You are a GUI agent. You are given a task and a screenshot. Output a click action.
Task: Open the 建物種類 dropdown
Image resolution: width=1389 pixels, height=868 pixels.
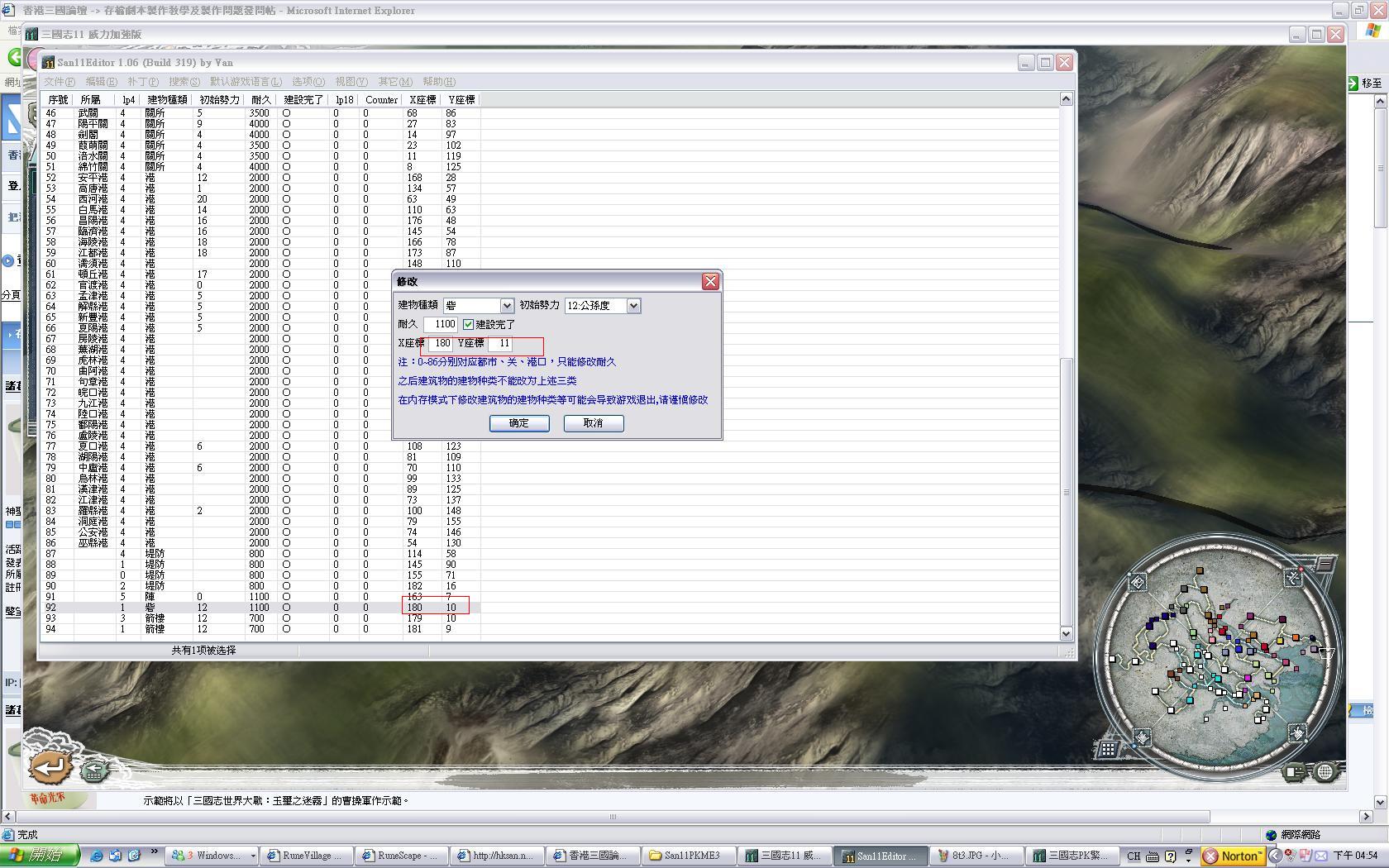click(x=507, y=306)
